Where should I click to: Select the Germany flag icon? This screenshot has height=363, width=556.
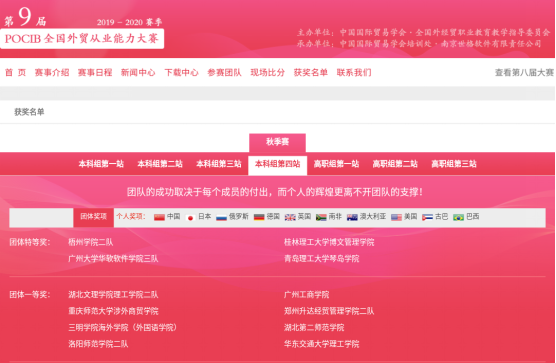pos(259,217)
